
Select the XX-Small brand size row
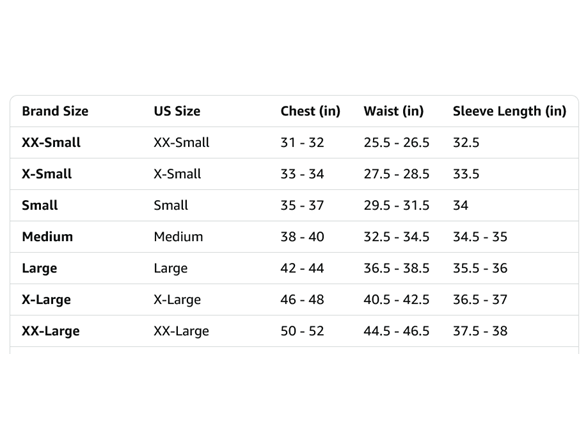click(294, 142)
